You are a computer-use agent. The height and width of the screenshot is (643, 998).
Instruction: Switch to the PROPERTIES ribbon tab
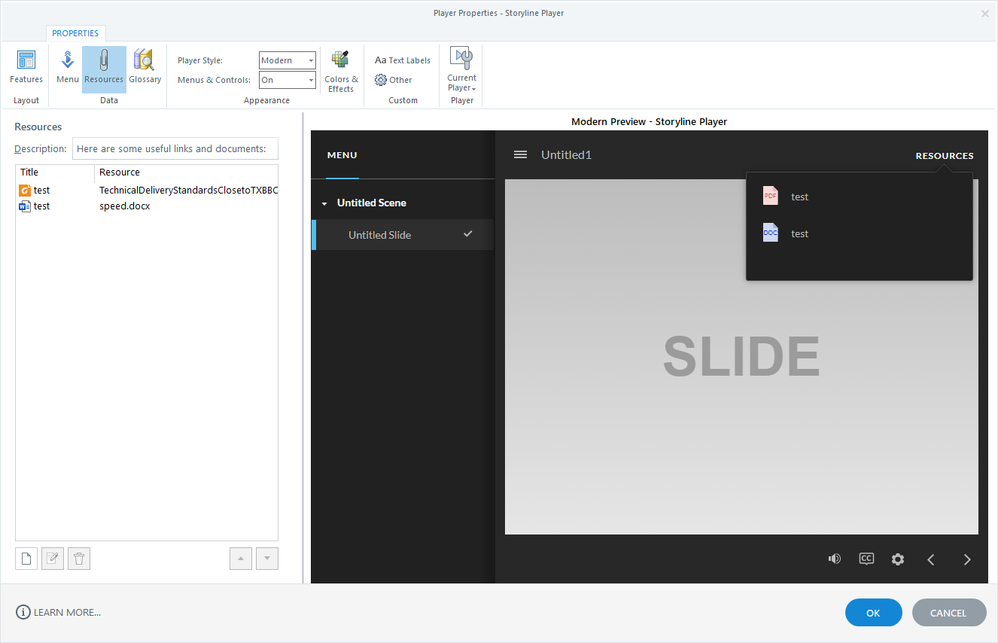75,33
